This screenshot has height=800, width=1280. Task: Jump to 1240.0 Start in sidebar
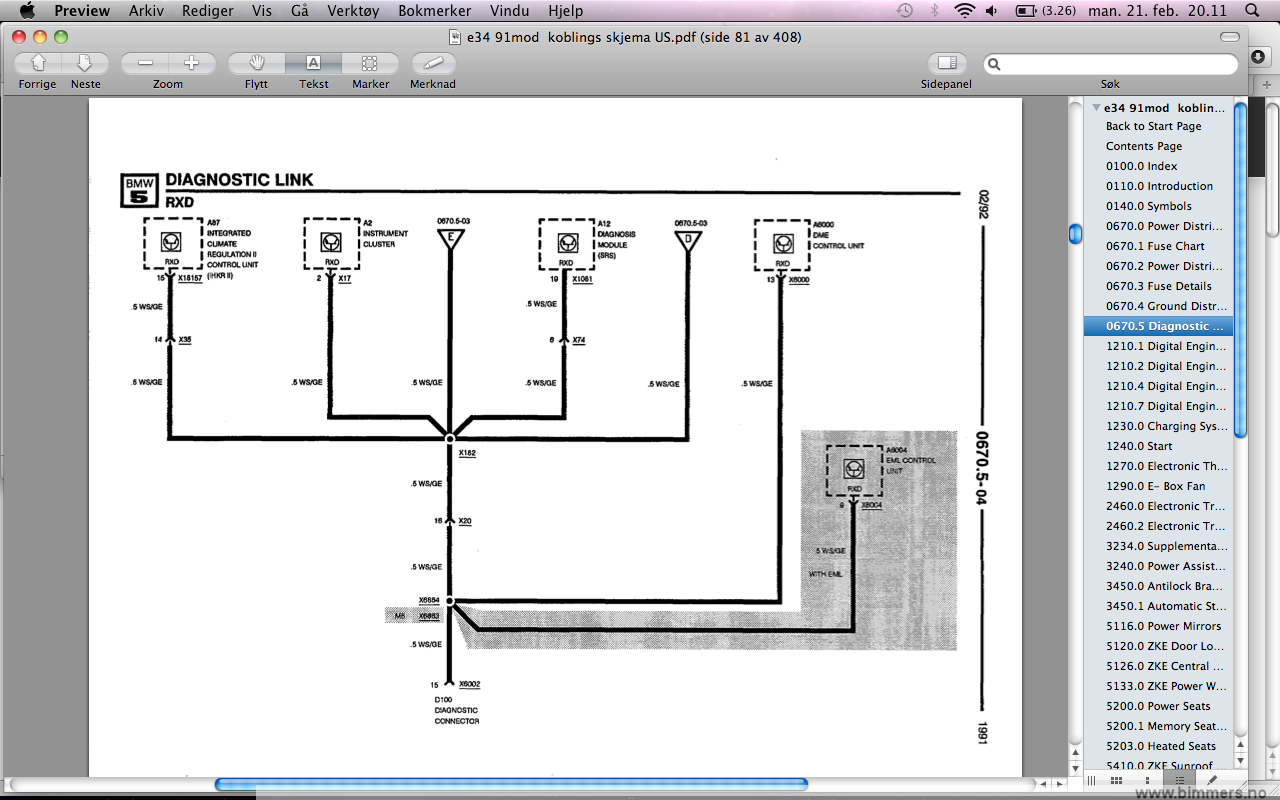tap(1139, 446)
